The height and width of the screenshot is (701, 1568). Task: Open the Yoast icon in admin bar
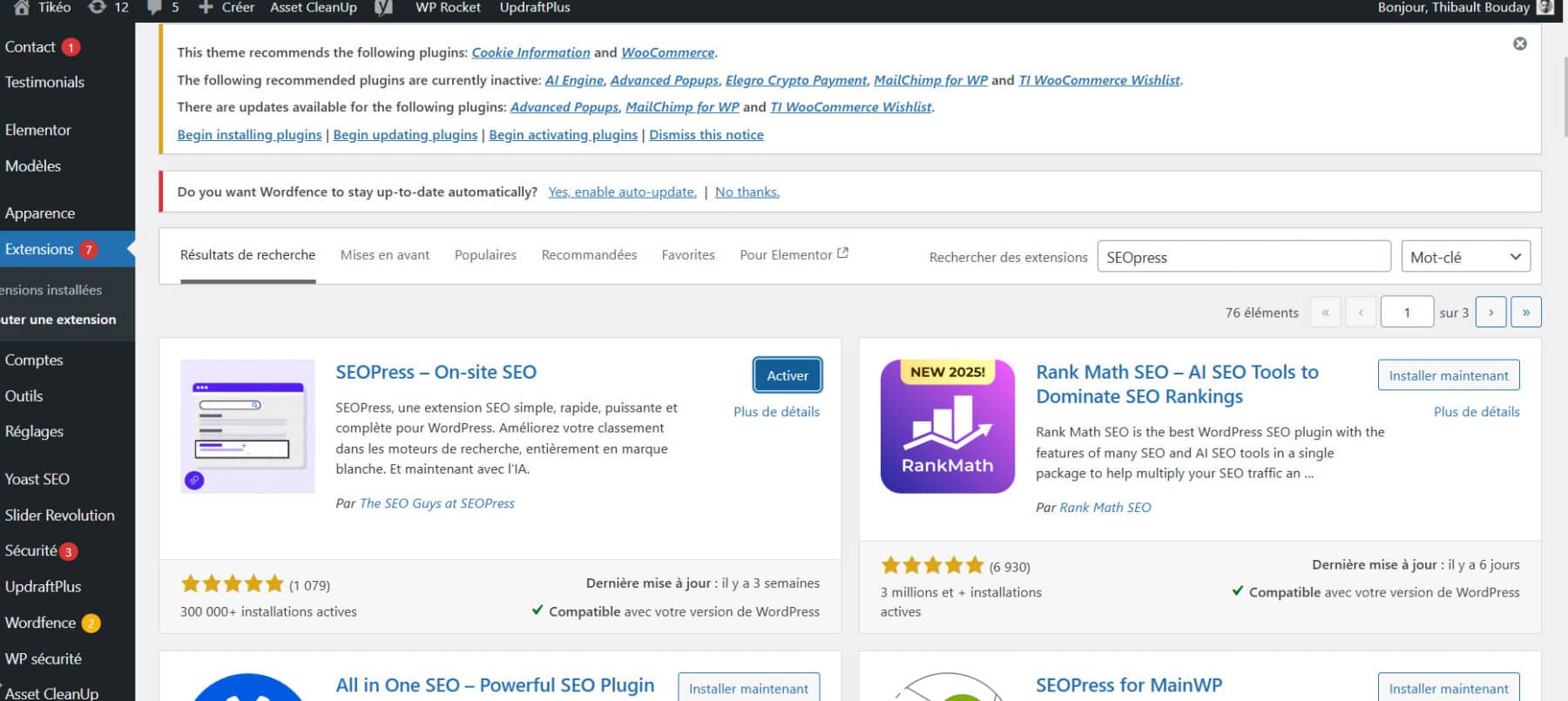click(x=383, y=7)
